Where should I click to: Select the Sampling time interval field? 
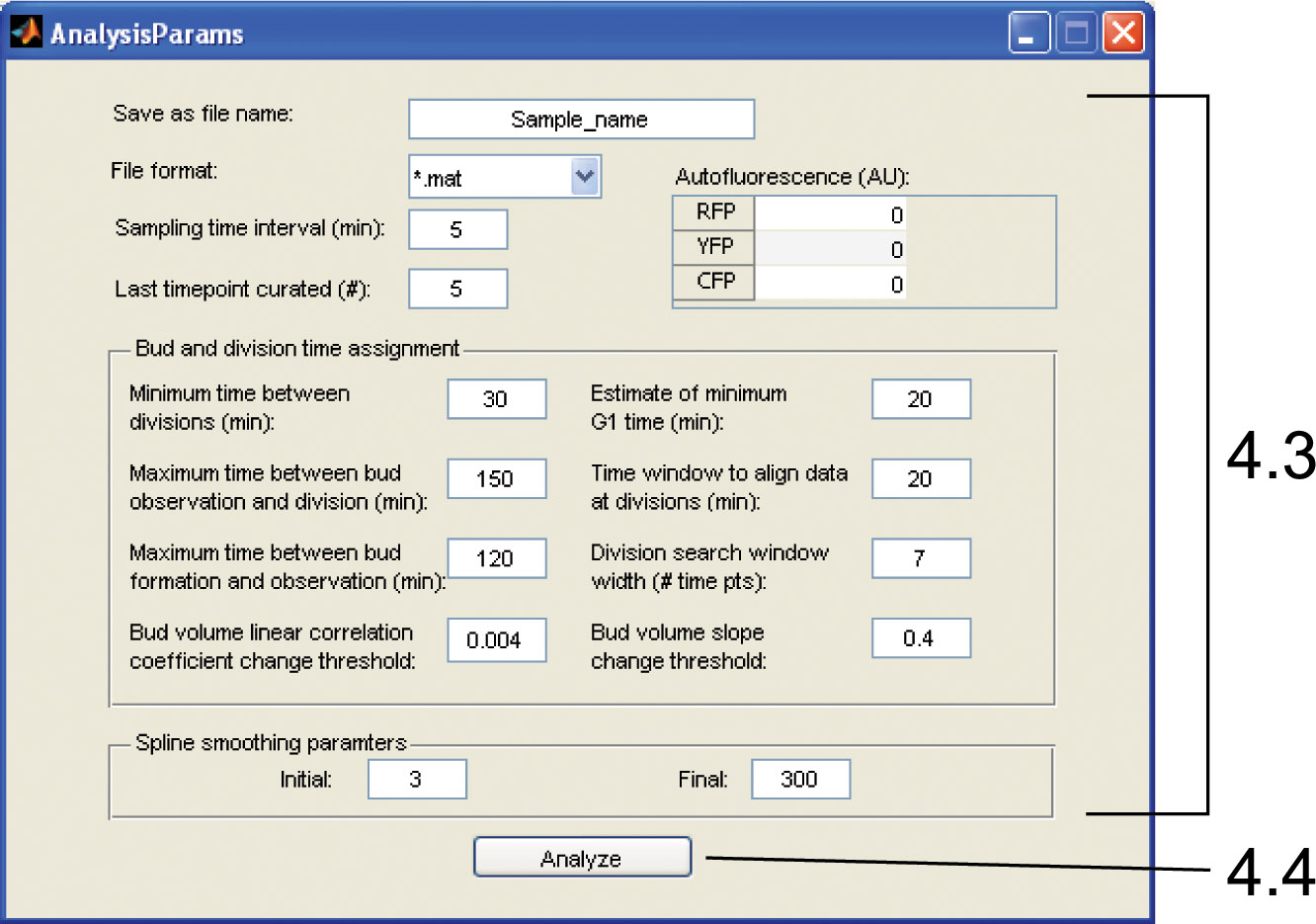(x=457, y=229)
